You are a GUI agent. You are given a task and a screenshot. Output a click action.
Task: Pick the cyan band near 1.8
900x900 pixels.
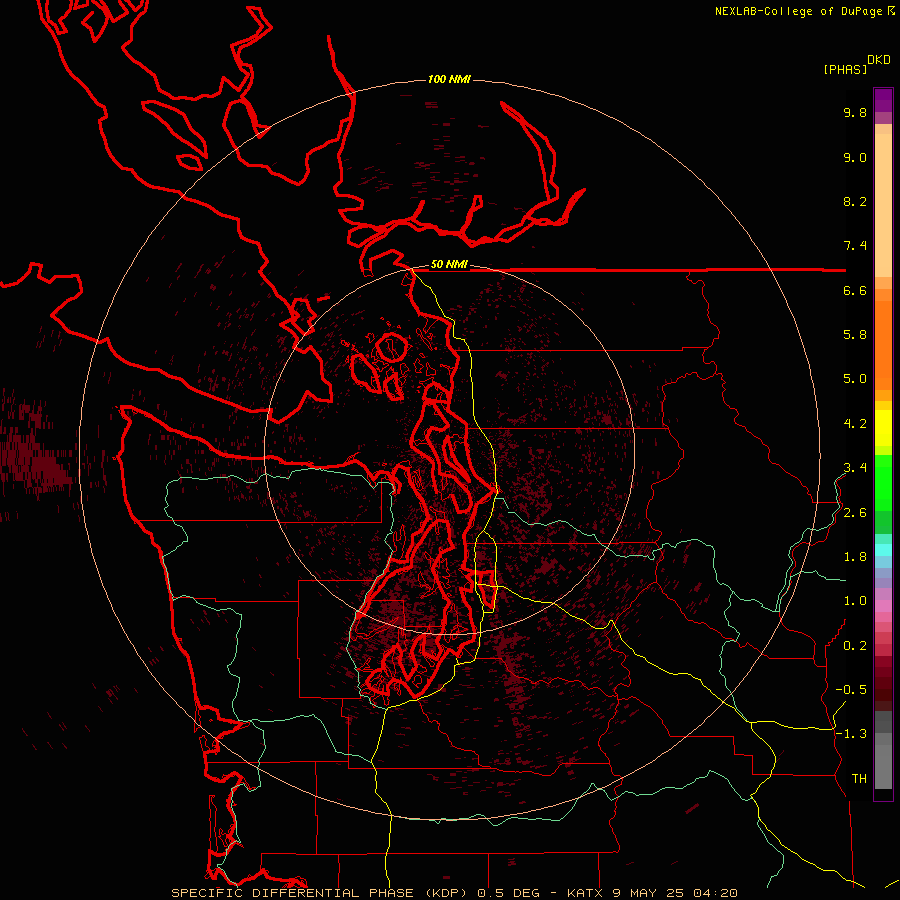coord(883,549)
